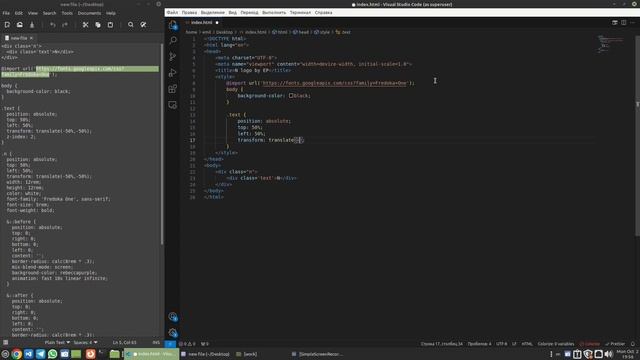This screenshot has height=360, width=640.
Task: Select the new file tab in text editor
Action: (18, 38)
